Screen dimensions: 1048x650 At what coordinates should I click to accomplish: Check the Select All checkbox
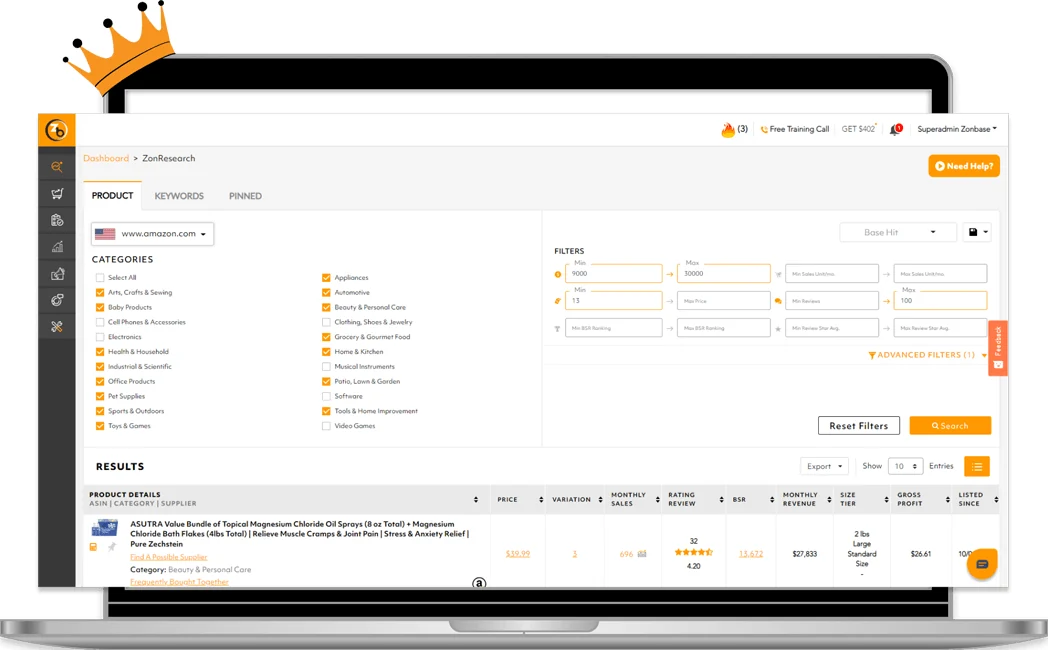point(100,278)
